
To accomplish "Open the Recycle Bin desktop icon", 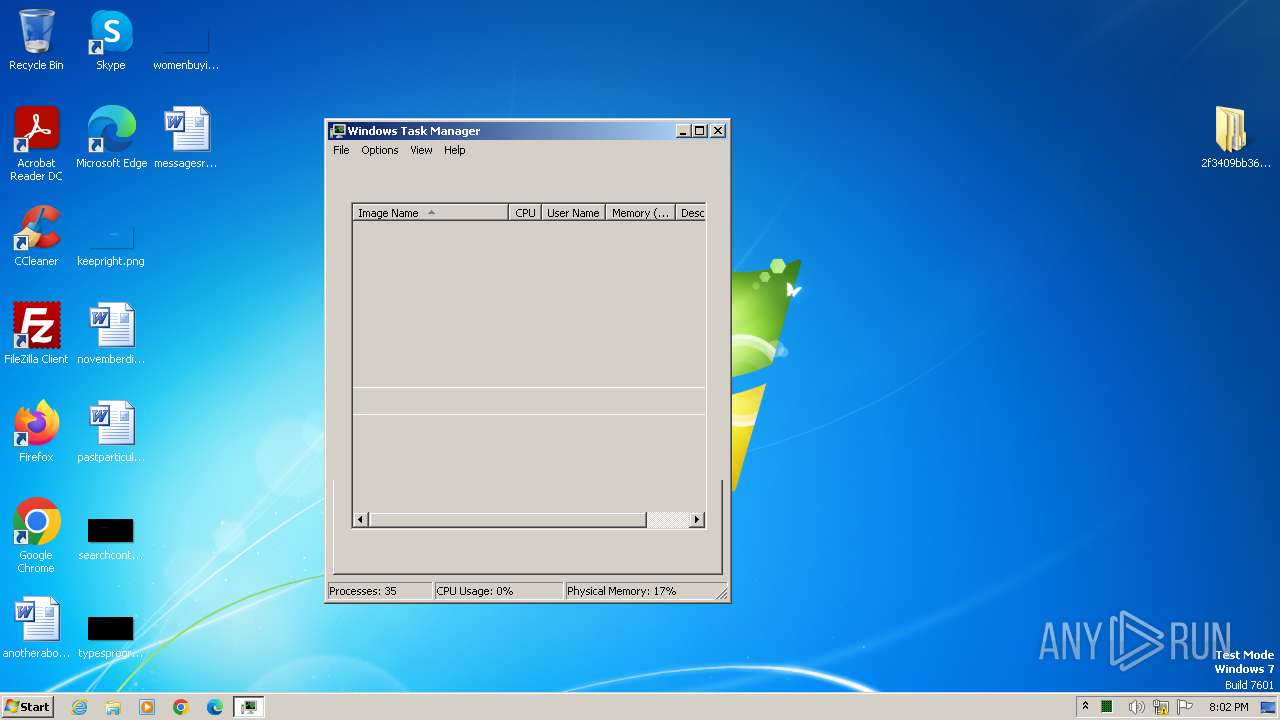I will click(x=36, y=40).
